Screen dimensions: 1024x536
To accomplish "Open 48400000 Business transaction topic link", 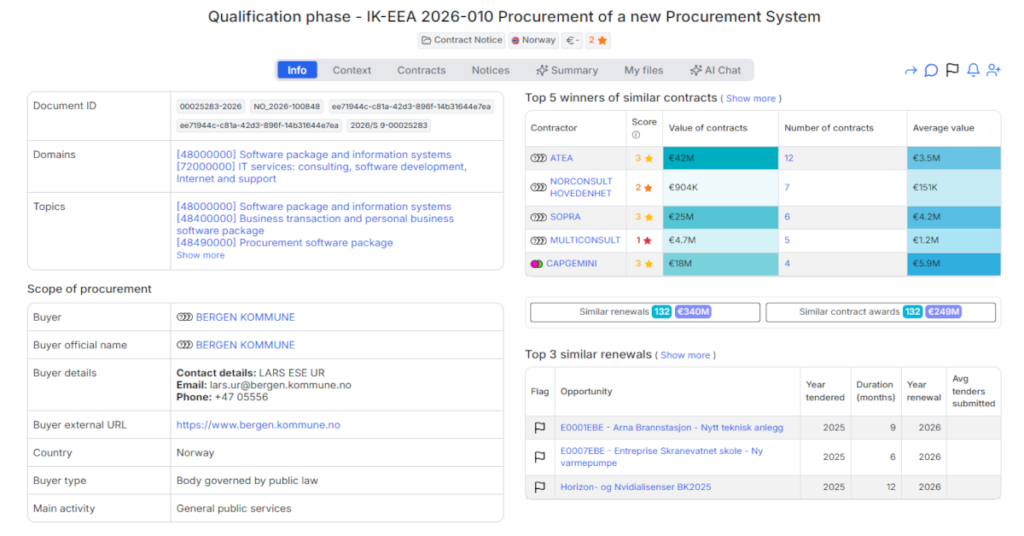I will tap(315, 225).
